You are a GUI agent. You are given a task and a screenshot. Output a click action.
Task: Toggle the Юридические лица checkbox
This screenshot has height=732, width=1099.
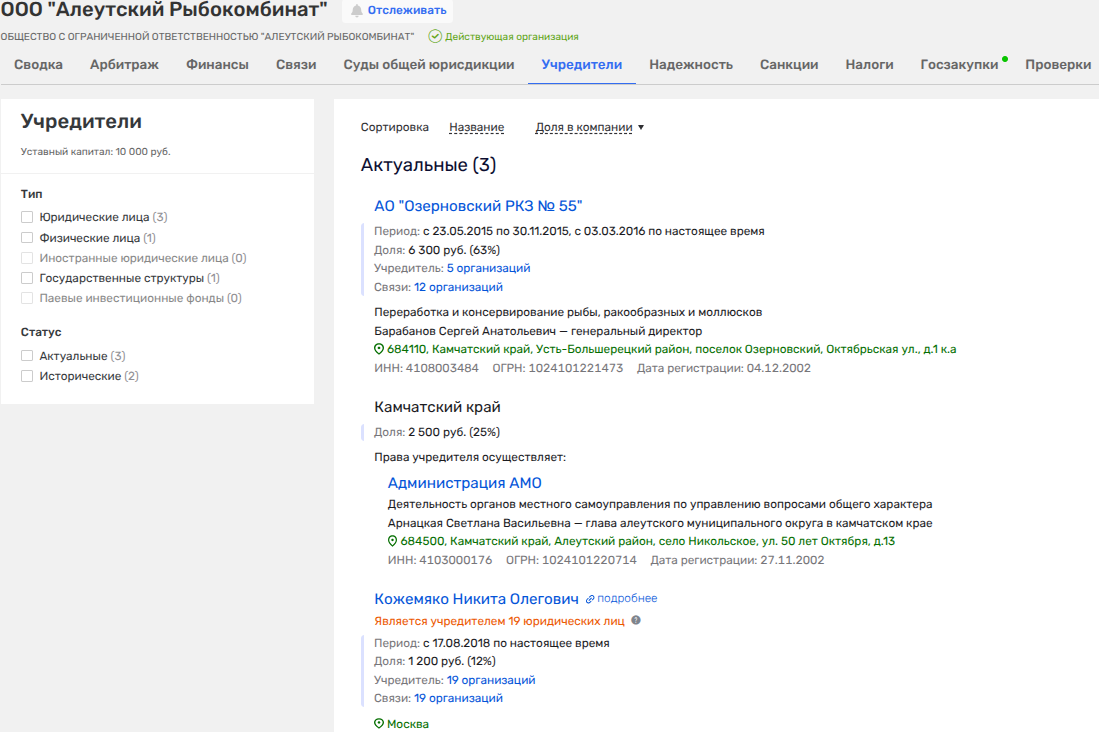pos(28,217)
